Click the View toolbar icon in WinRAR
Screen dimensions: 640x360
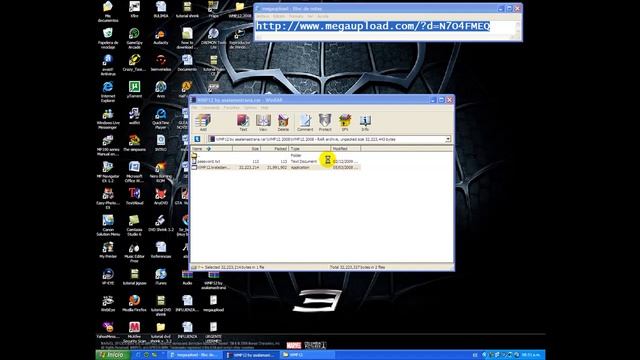pyautogui.click(x=263, y=122)
